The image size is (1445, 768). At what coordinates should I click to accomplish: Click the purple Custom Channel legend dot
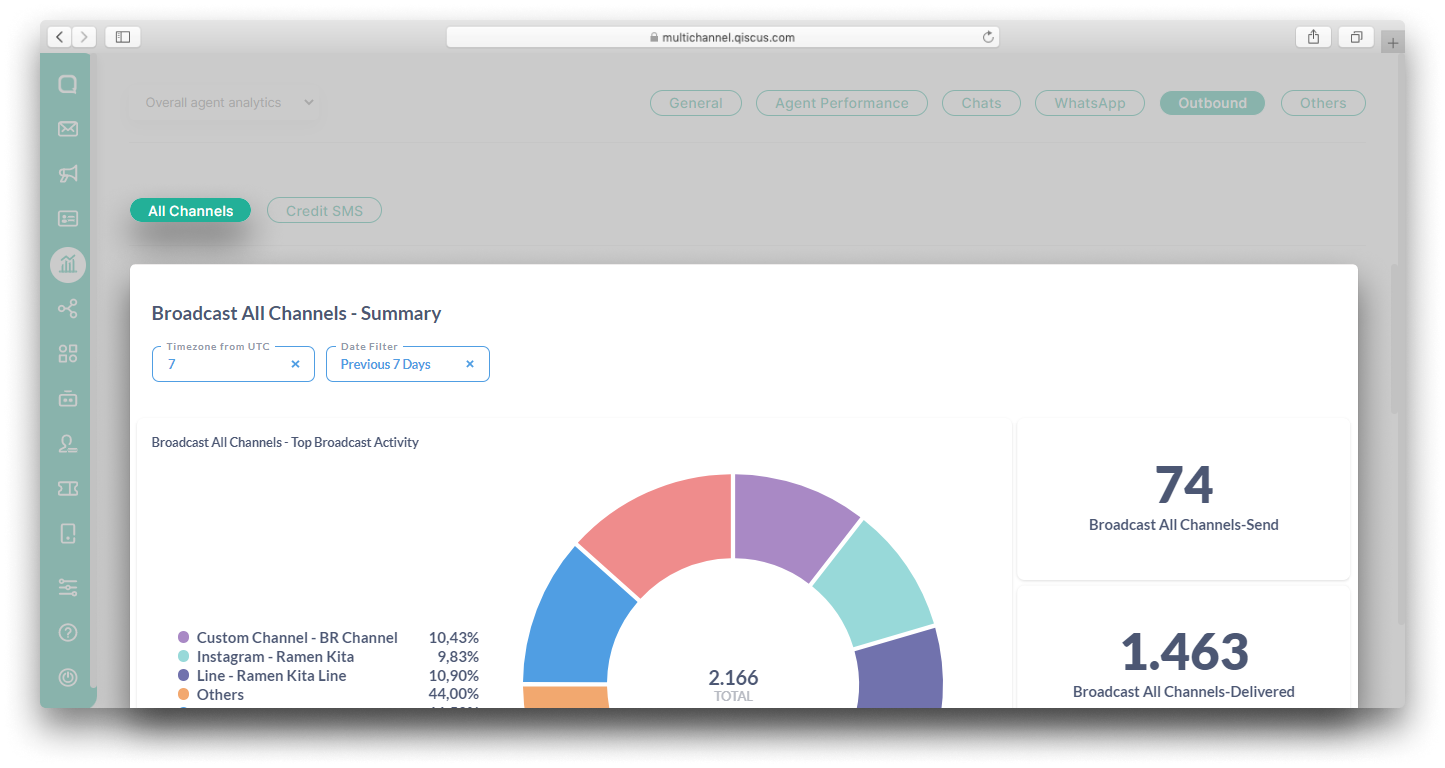pos(183,637)
